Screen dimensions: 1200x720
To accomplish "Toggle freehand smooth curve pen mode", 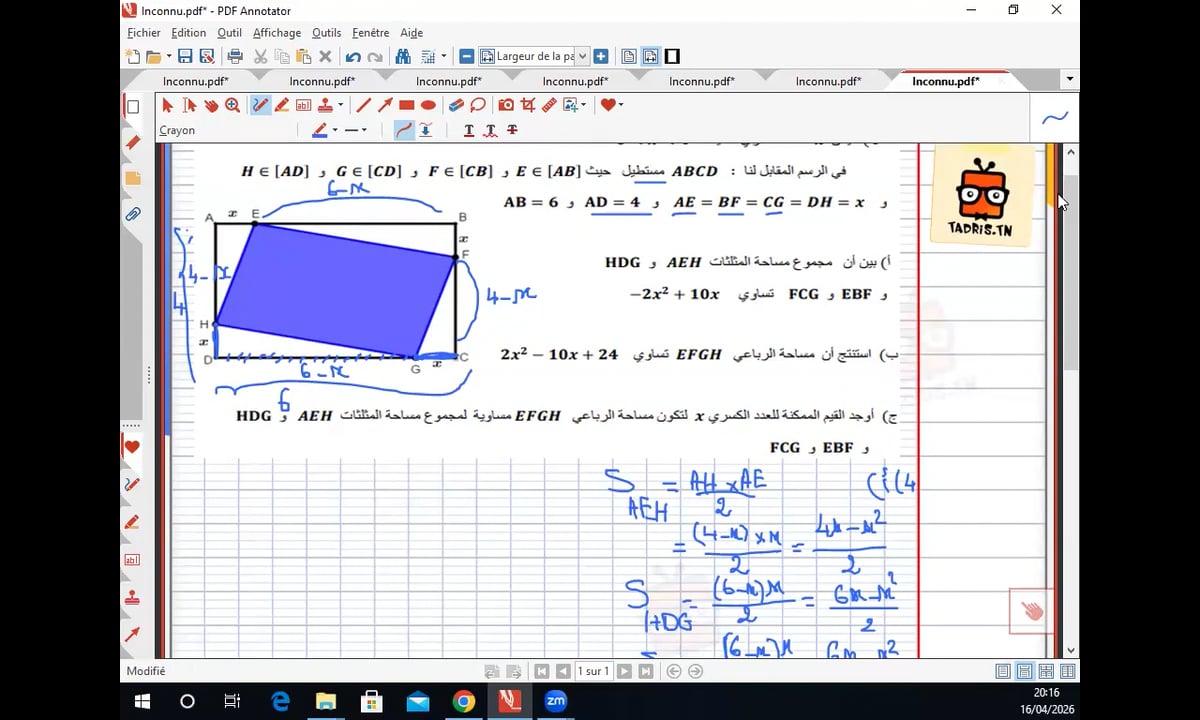I will 404,130.
